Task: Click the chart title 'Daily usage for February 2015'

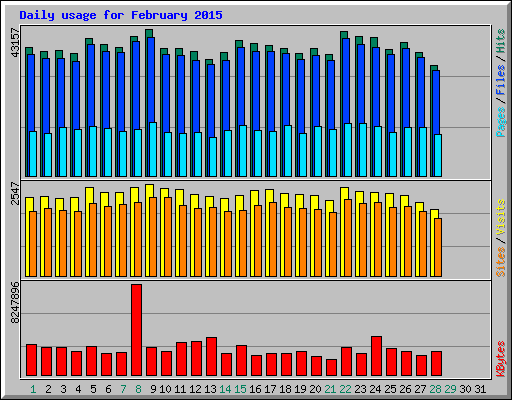Action: (121, 15)
